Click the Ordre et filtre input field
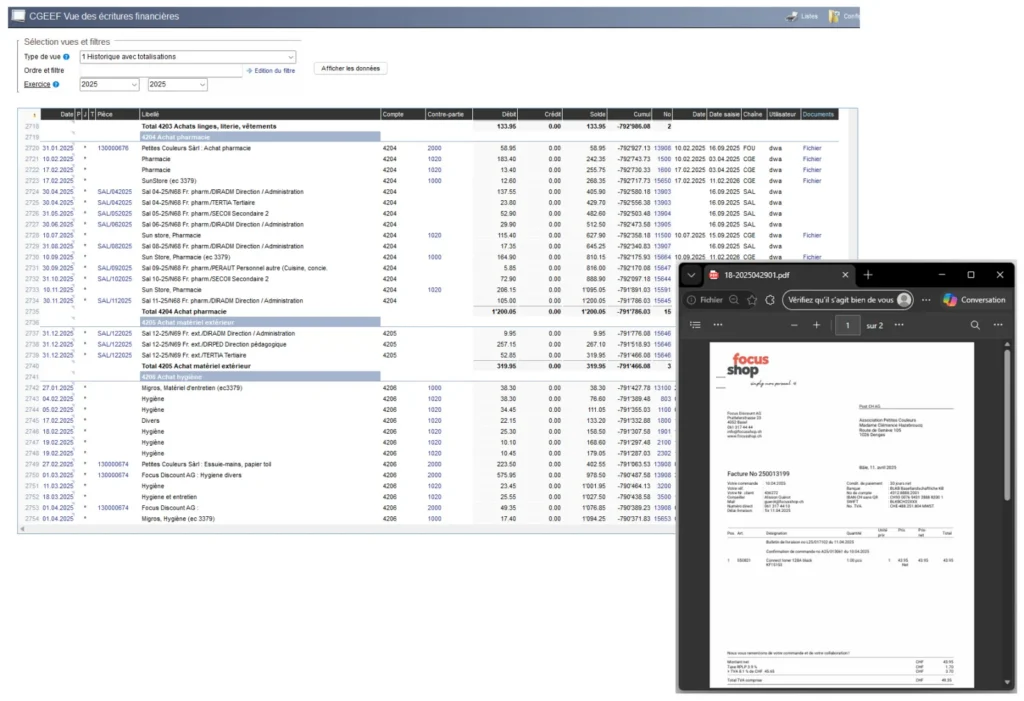 pos(161,71)
